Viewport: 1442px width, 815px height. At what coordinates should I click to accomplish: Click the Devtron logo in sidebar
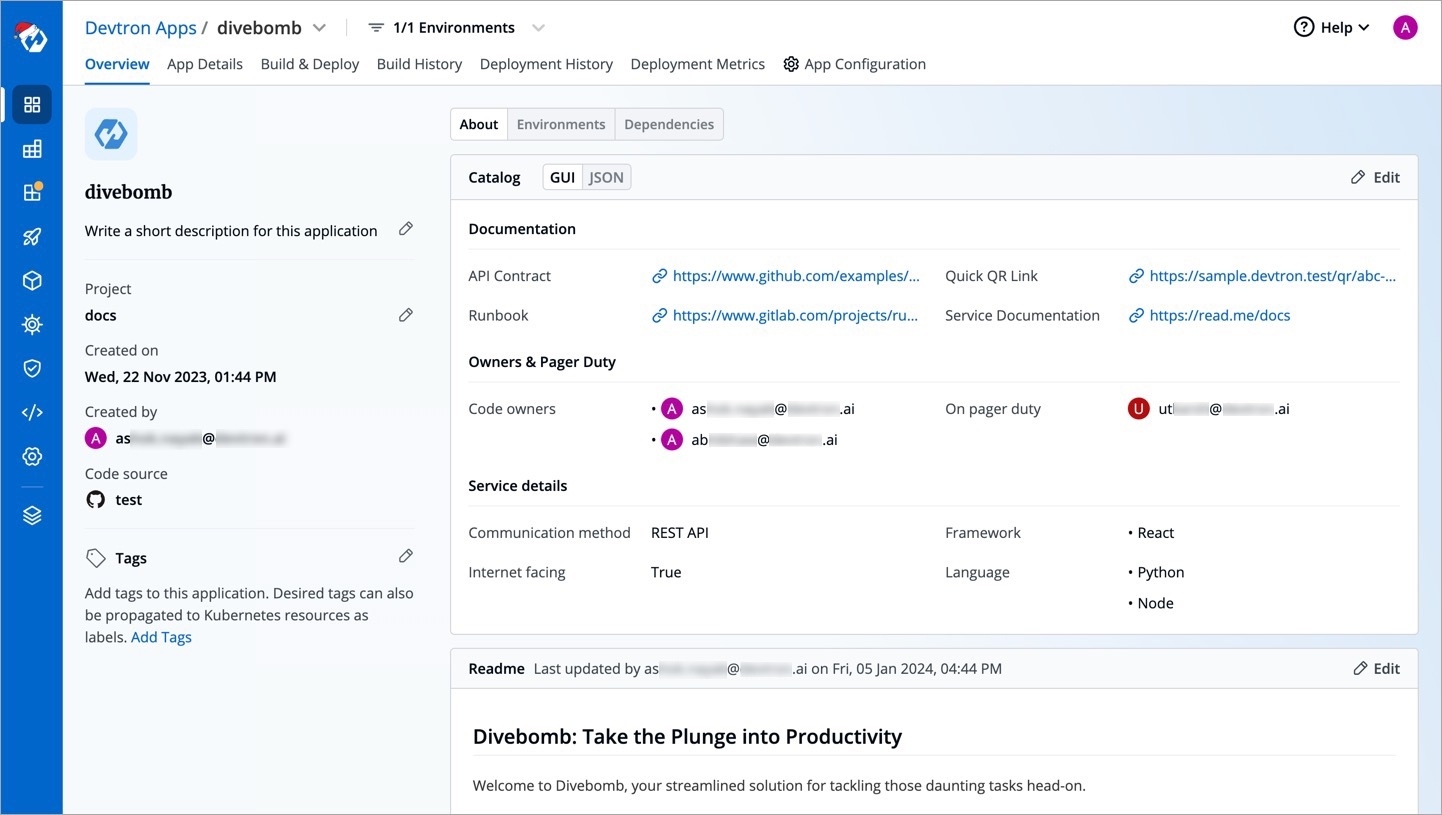click(31, 36)
